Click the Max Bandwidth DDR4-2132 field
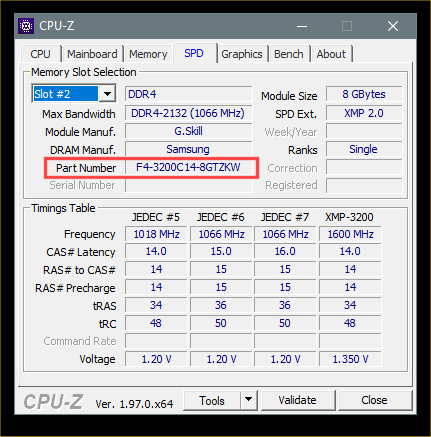Image resolution: width=431 pixels, height=437 pixels. [x=188, y=113]
